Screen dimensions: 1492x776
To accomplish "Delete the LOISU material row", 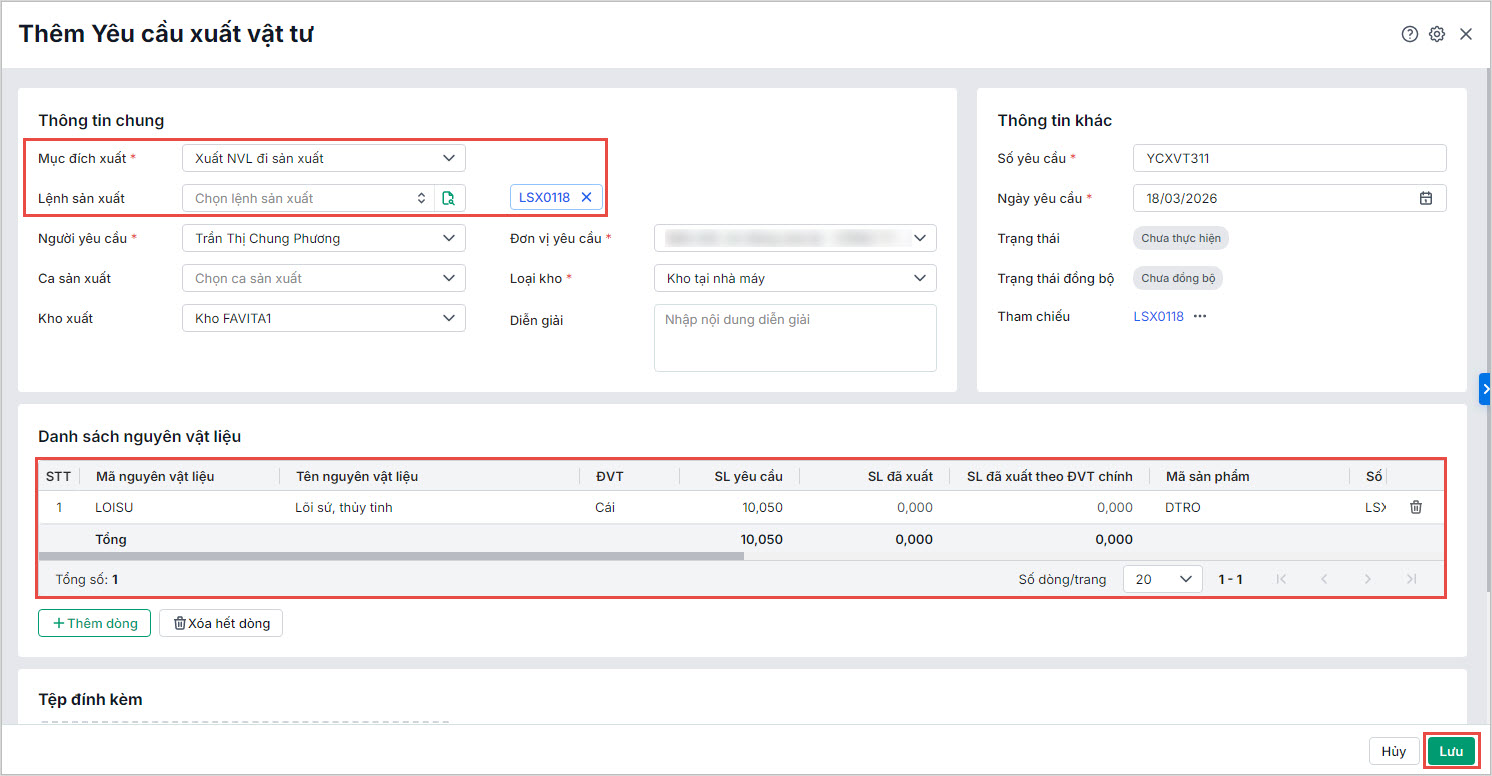I will tap(1416, 507).
